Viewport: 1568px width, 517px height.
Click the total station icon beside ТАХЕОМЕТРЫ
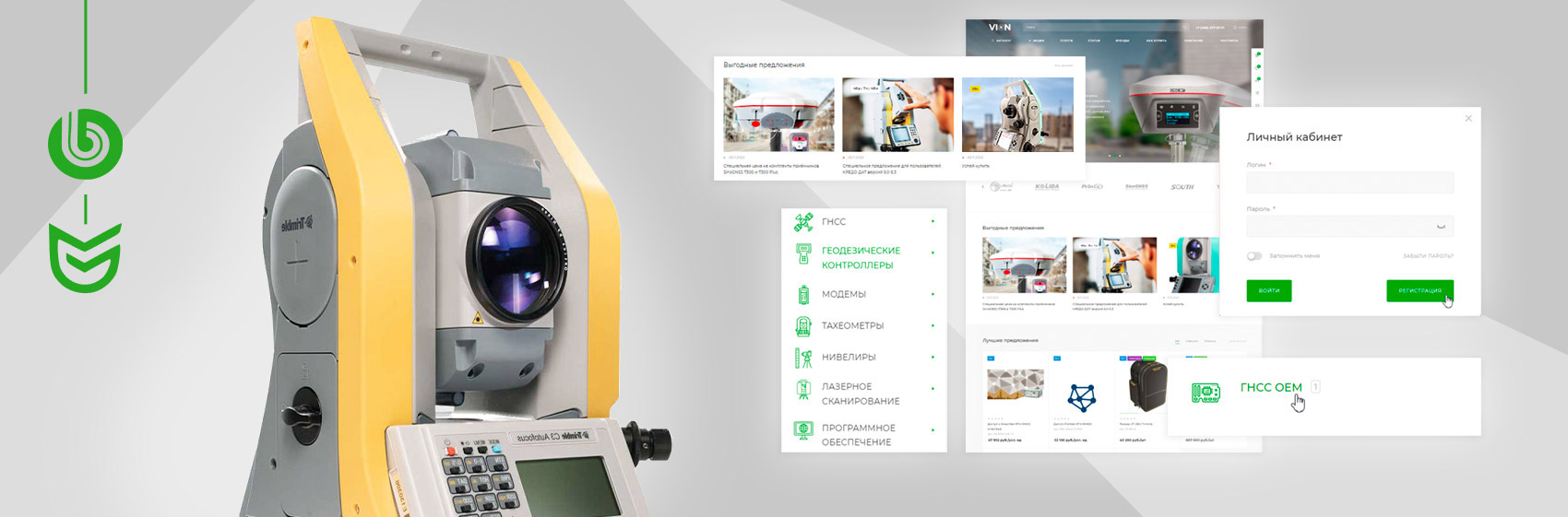tap(803, 326)
